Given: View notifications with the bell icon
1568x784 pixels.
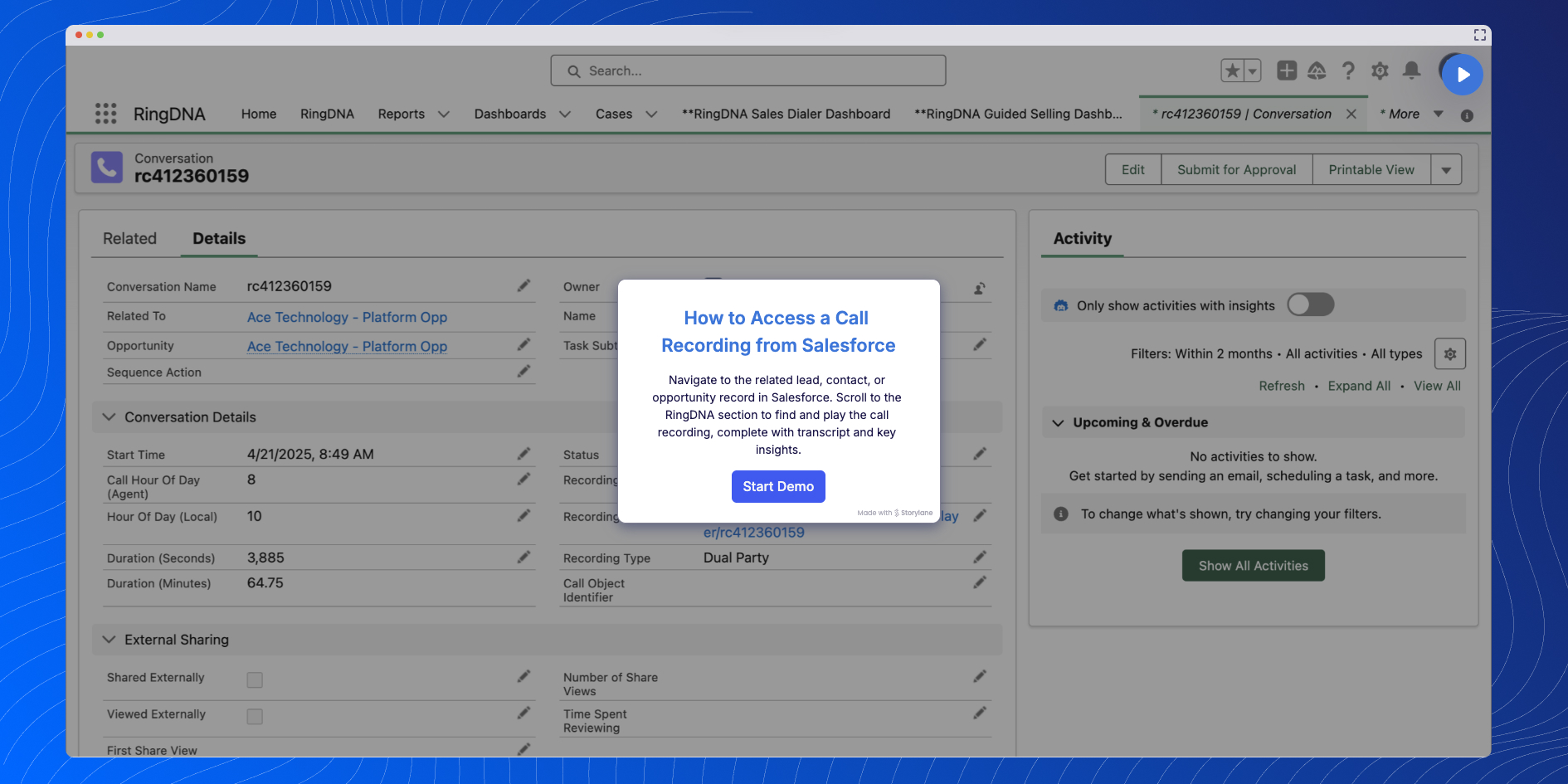Looking at the screenshot, I should point(1411,71).
